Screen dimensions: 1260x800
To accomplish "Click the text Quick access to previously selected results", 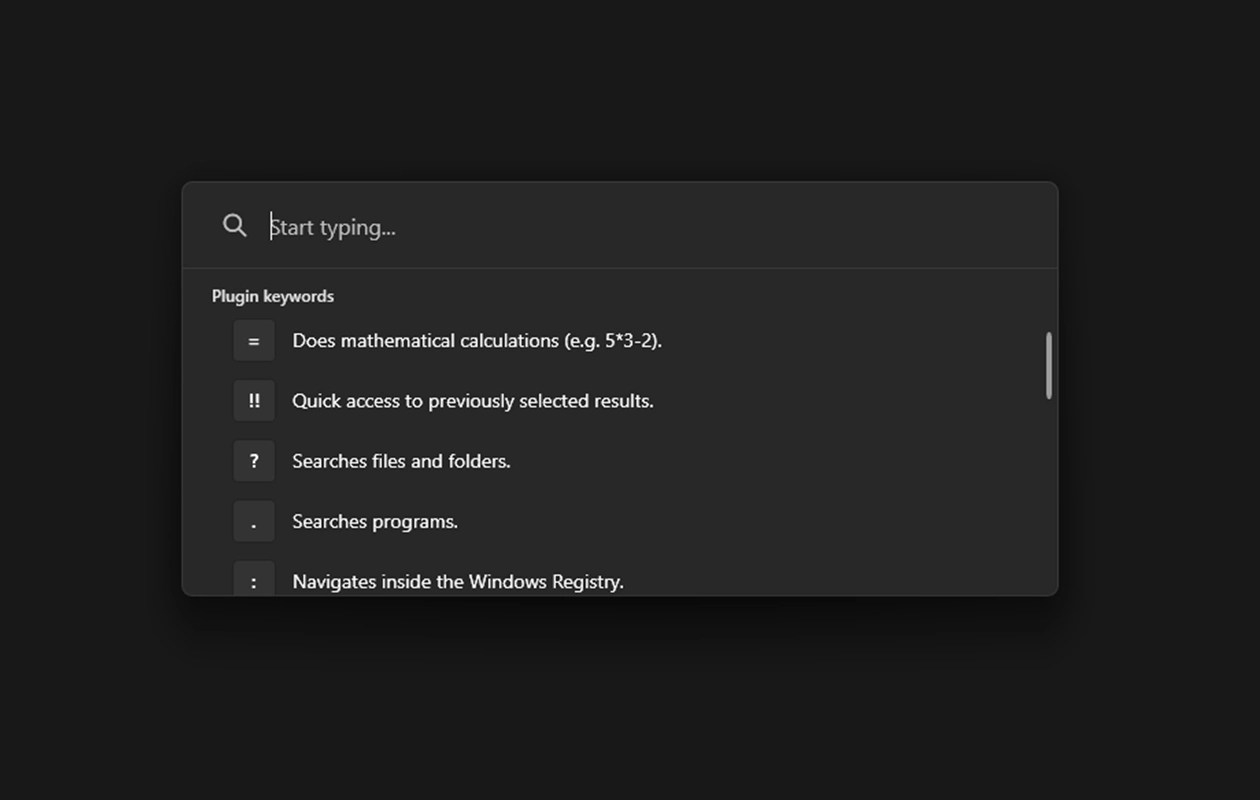I will (472, 400).
